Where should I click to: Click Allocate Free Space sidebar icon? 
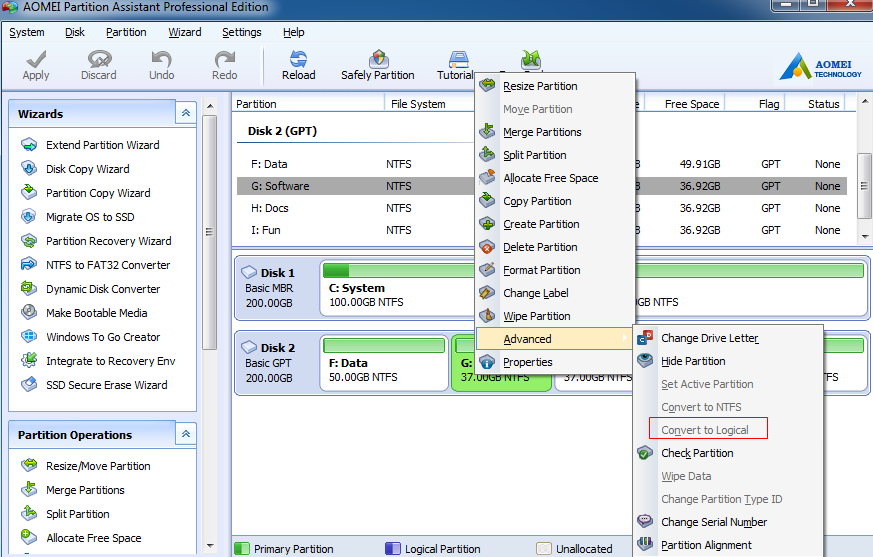(x=29, y=538)
